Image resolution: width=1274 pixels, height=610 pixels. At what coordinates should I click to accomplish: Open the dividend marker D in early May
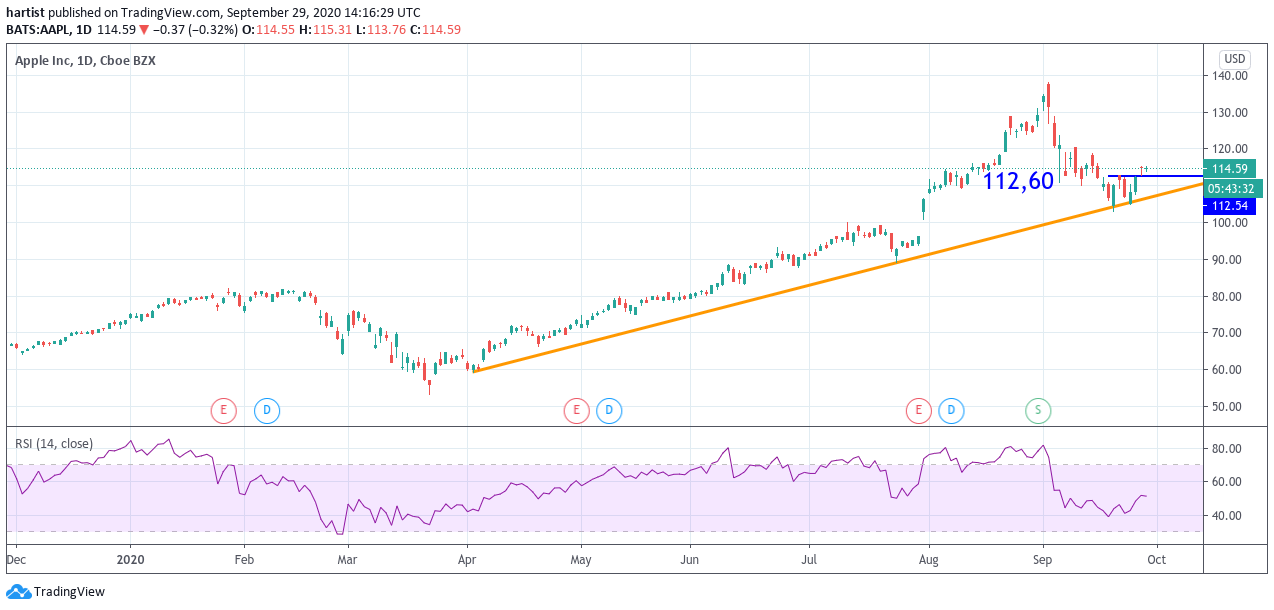point(608,409)
